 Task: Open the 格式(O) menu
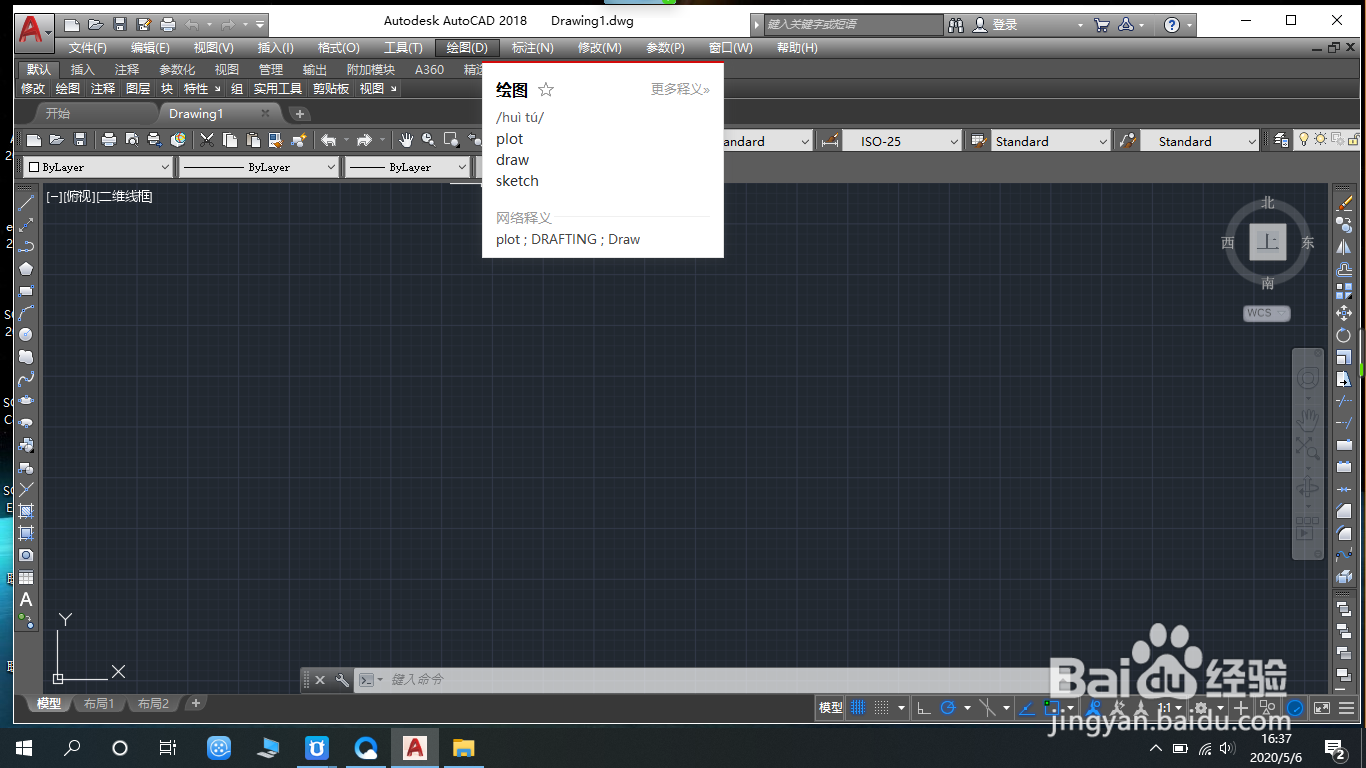point(338,48)
